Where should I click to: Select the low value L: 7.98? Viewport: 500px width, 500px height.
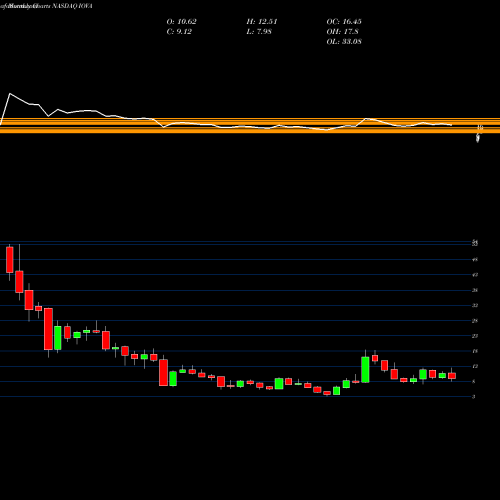point(259,32)
